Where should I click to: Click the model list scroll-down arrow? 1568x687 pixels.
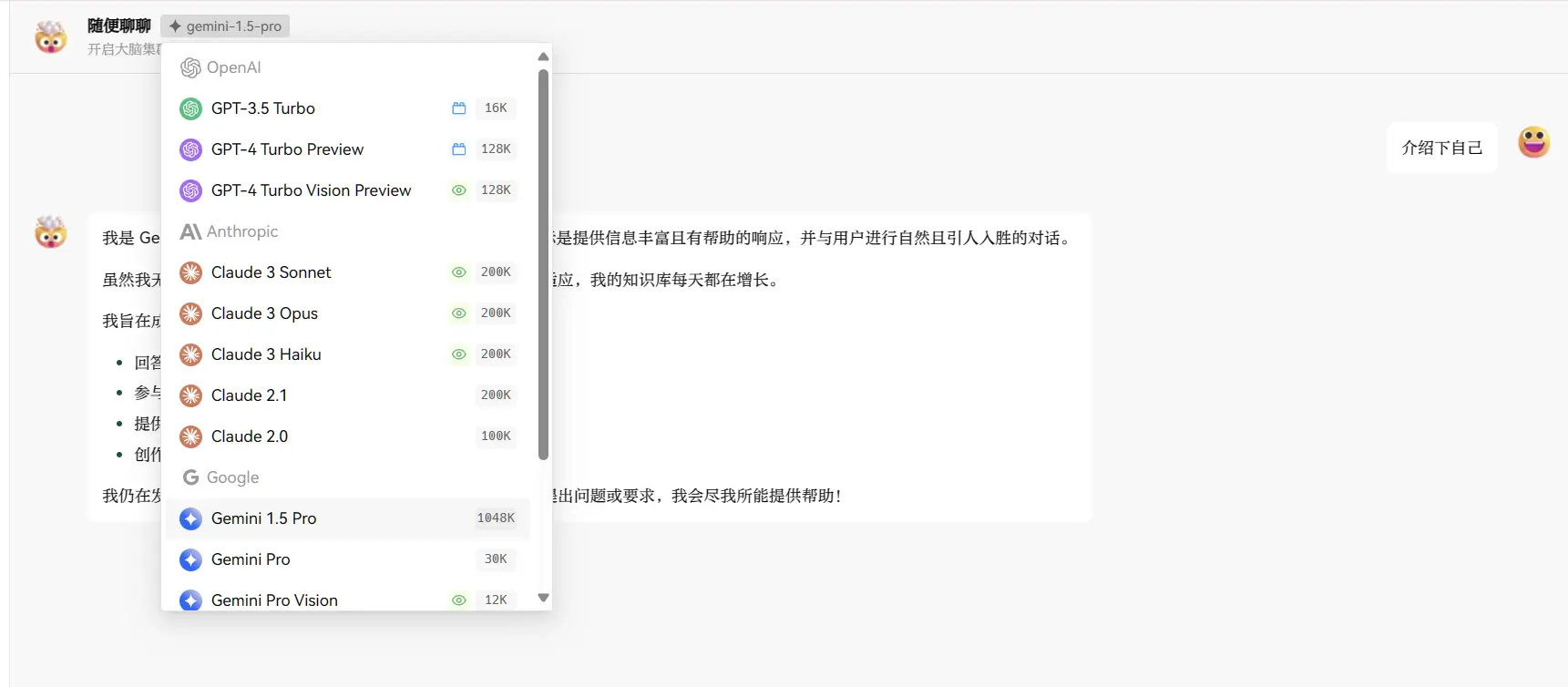[543, 598]
